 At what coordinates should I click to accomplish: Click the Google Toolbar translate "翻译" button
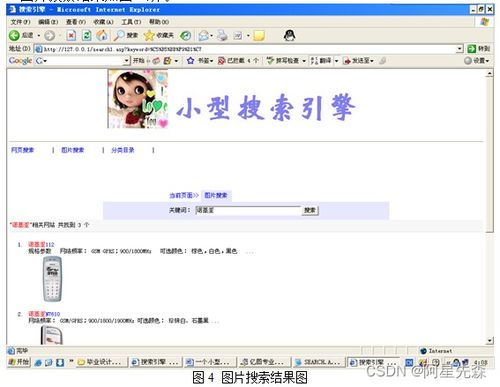click(x=321, y=61)
